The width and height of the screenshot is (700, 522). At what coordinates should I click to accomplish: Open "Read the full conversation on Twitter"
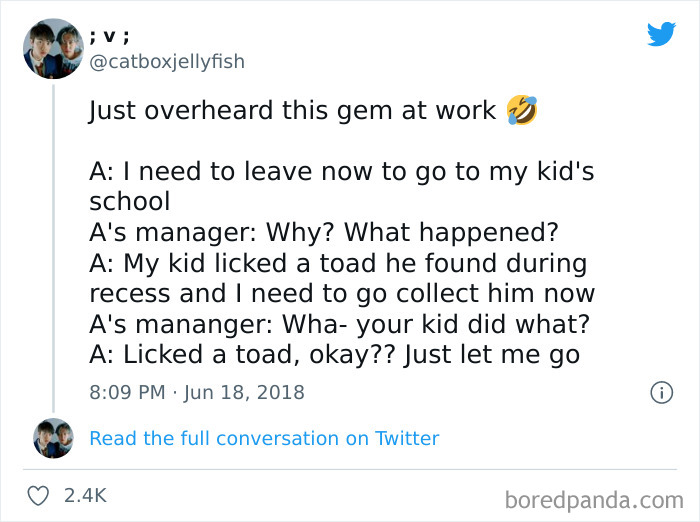click(x=264, y=438)
